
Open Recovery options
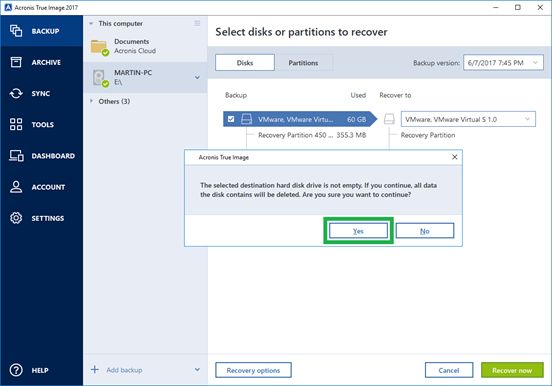[x=253, y=370]
